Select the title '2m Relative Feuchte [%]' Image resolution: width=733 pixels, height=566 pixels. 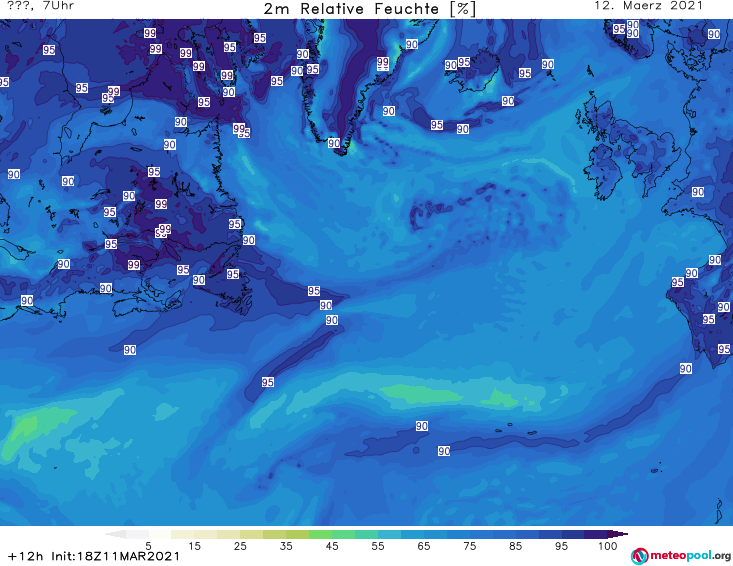(x=369, y=9)
